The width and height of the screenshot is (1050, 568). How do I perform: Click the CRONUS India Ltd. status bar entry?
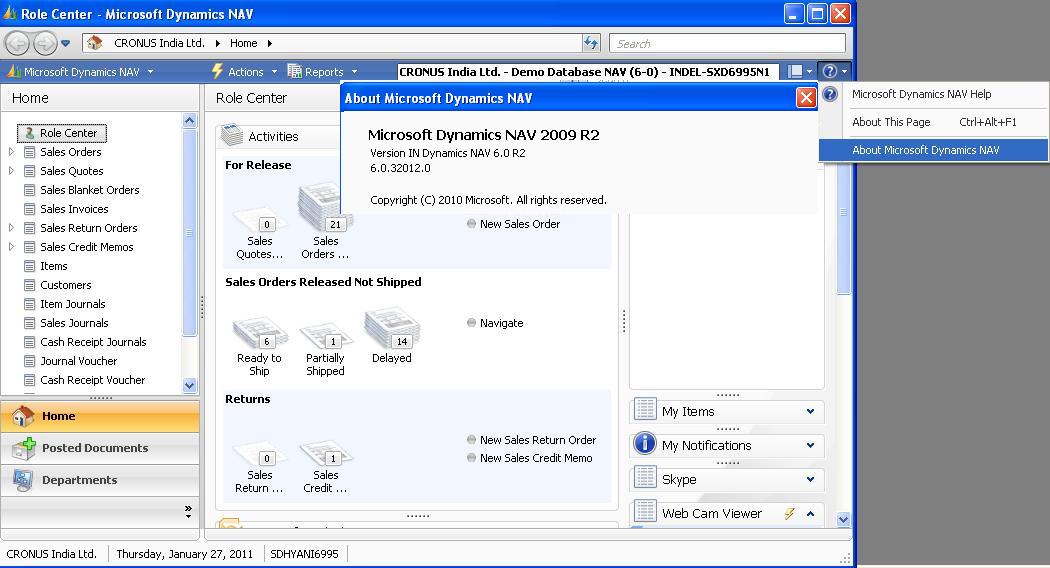tap(52, 554)
